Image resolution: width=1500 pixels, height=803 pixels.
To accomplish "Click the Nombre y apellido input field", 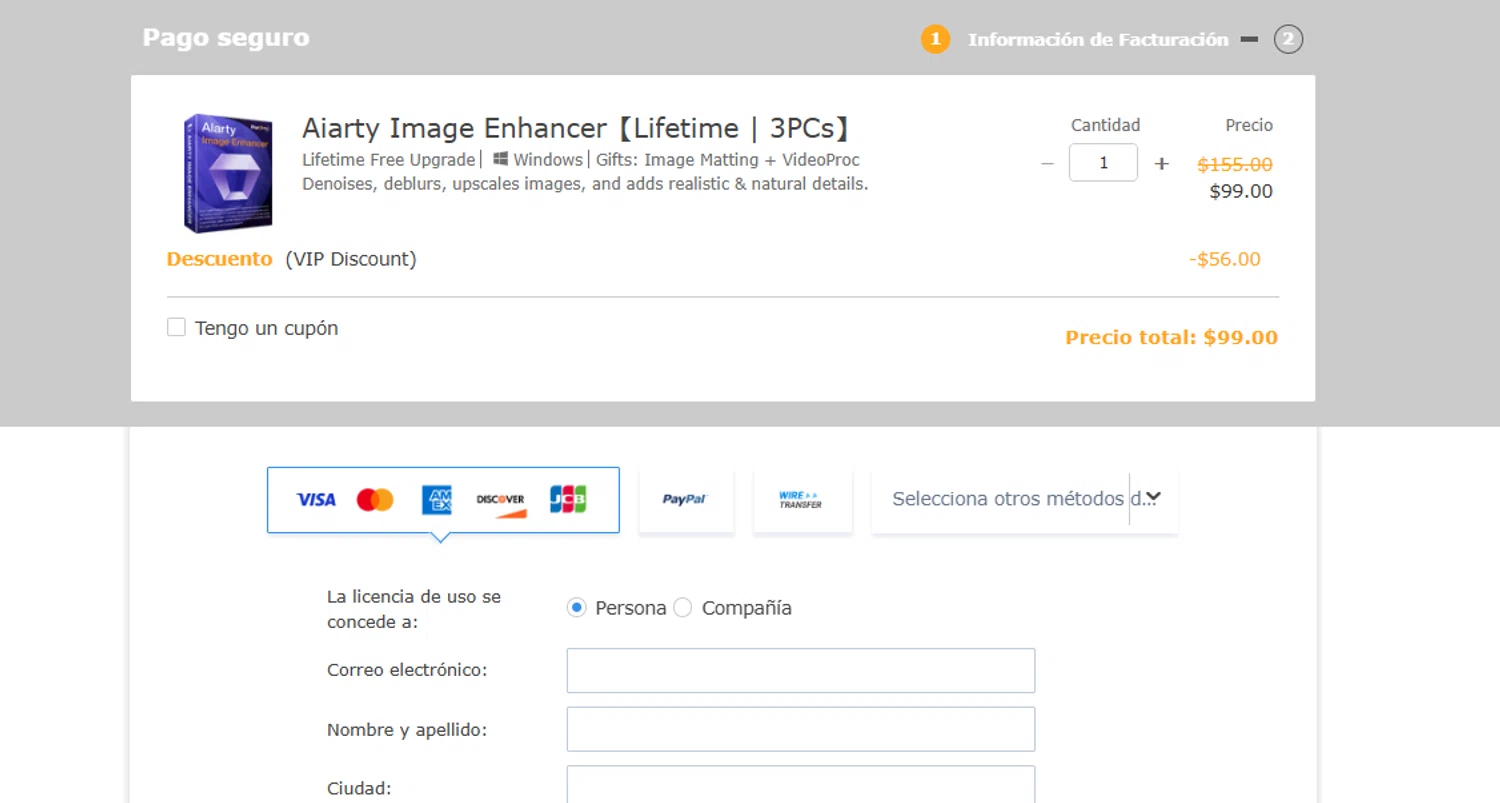I will click(x=801, y=729).
